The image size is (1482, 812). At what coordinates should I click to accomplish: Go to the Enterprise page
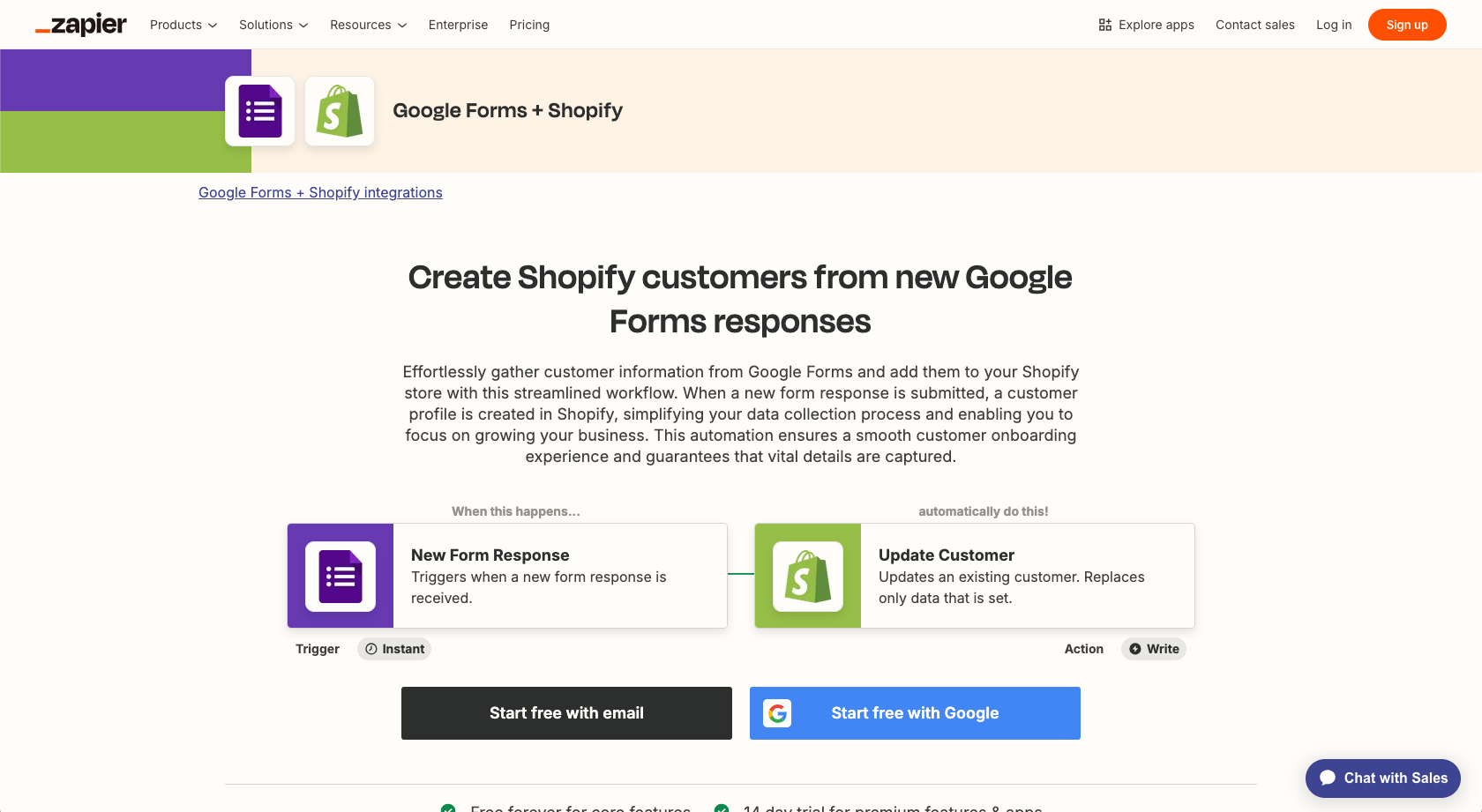coord(458,25)
